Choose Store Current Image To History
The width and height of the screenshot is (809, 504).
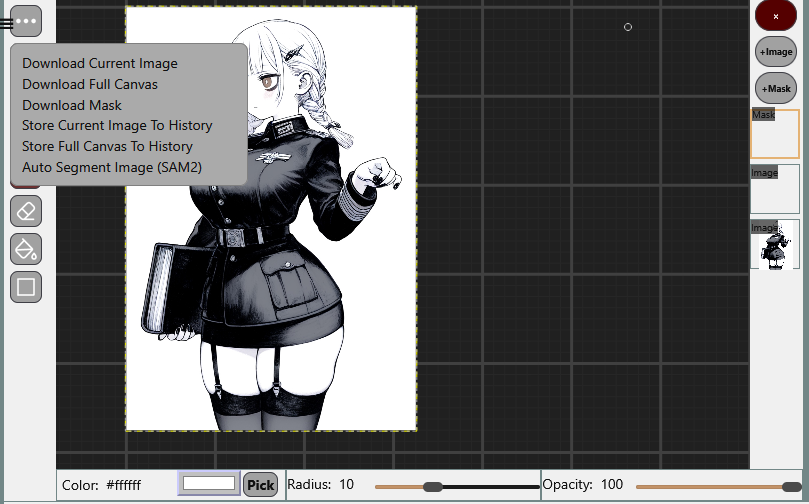click(x=117, y=125)
